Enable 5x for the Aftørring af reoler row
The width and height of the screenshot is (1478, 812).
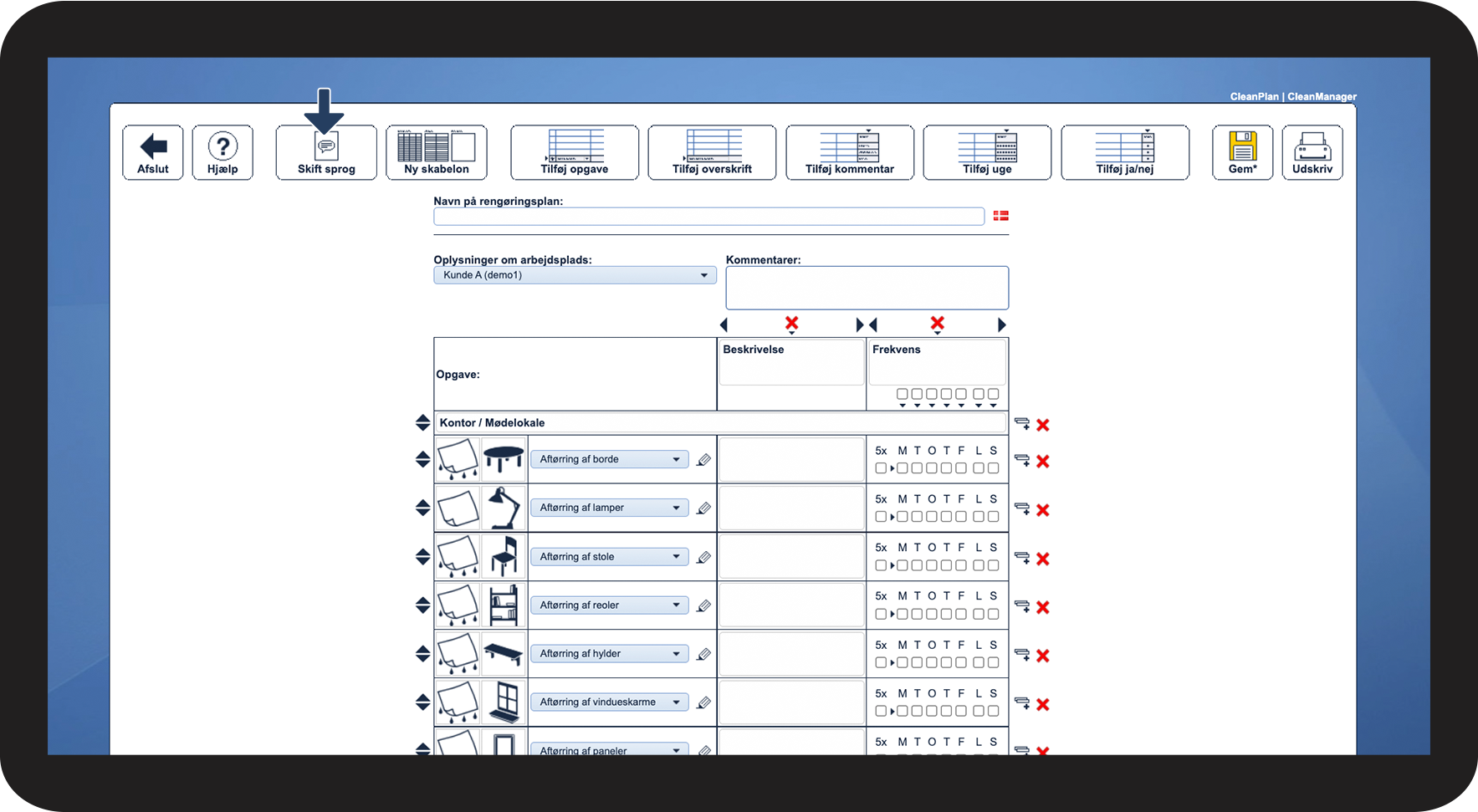881,614
